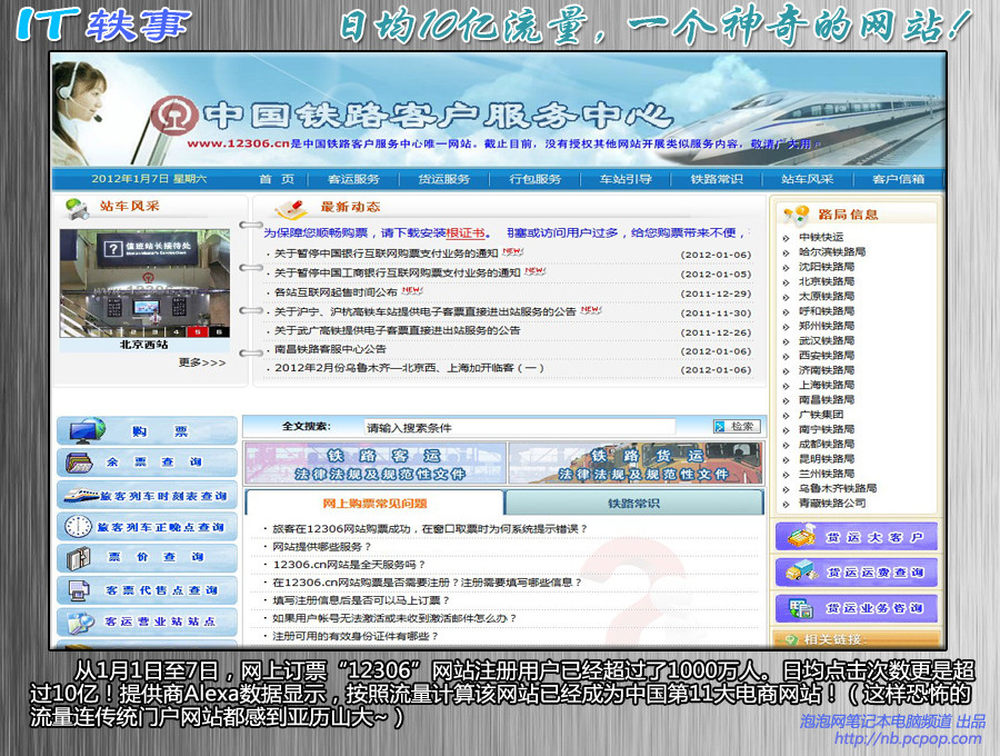The height and width of the screenshot is (756, 1000).
Task: Click the map icon for 客运营业站站点
Action: [80, 622]
